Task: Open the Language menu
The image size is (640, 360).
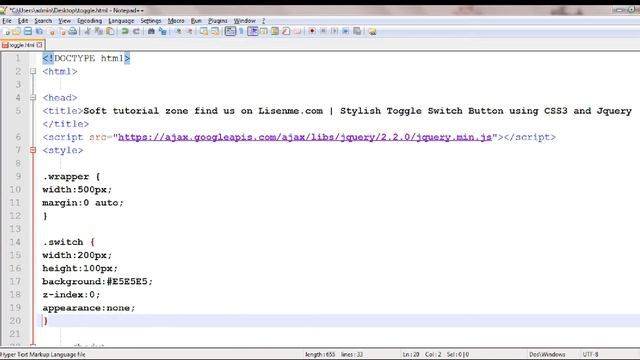Action: click(121, 21)
